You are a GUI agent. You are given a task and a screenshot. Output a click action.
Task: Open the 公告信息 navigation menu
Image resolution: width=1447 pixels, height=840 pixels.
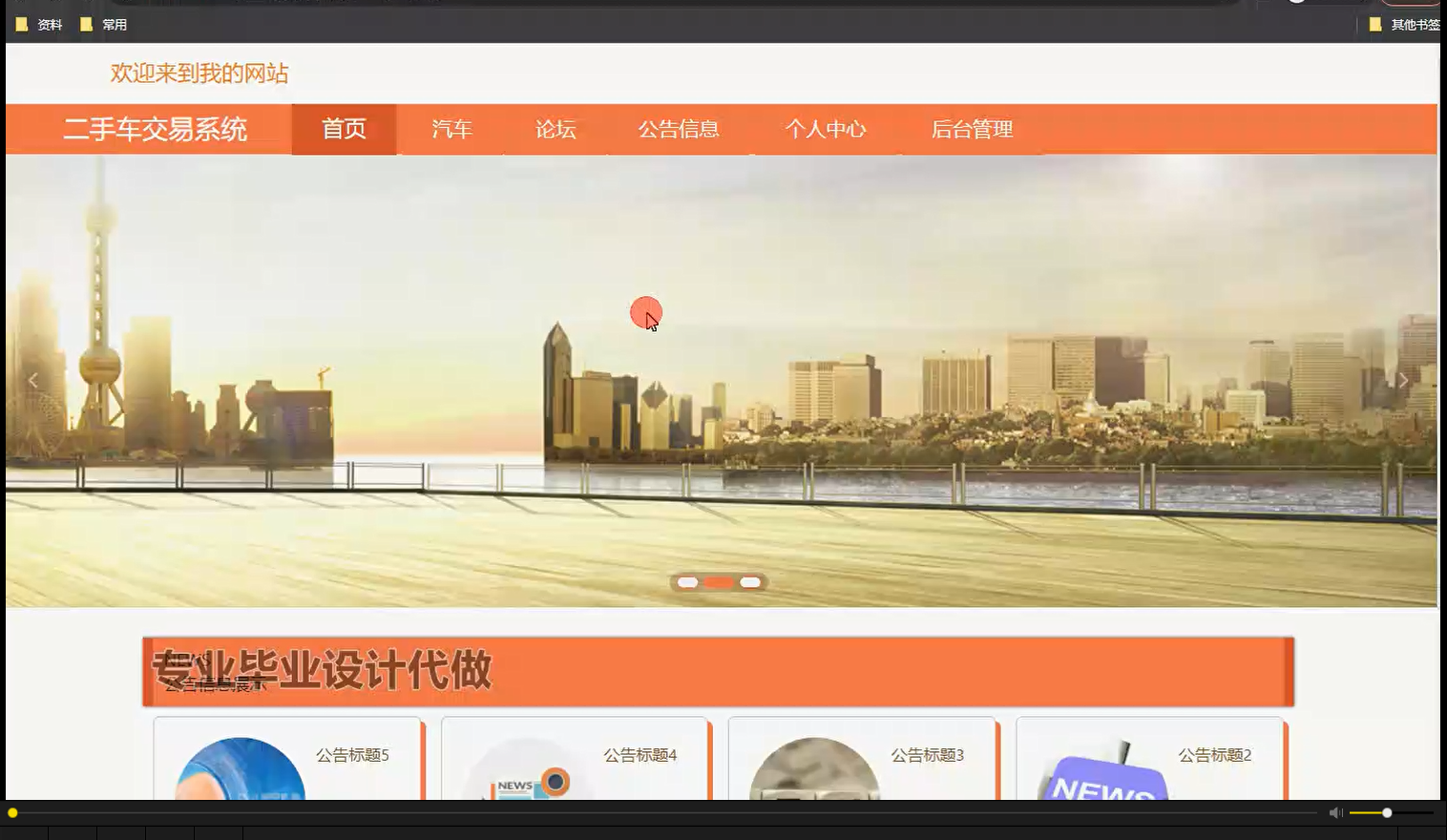680,129
